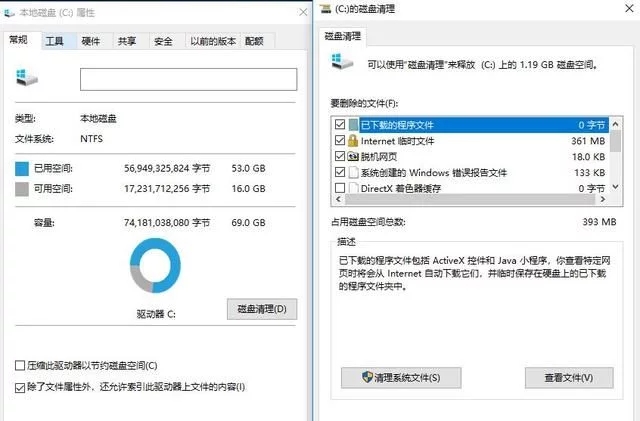Click the disk usage donut chart
Viewport: 640px width, 421px height.
pos(155,265)
